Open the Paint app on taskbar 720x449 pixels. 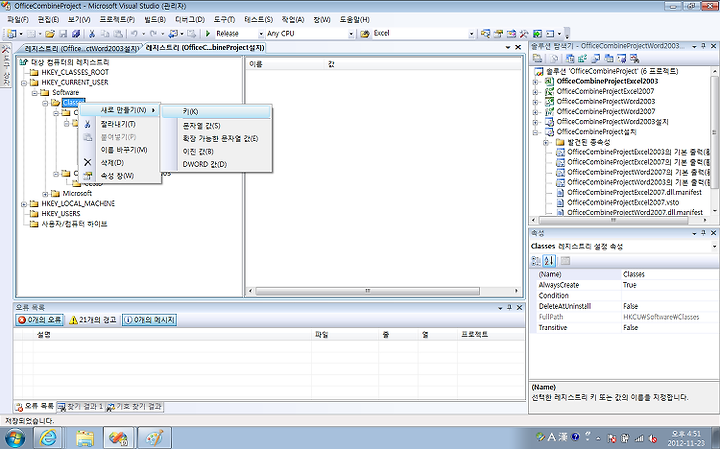(x=154, y=438)
